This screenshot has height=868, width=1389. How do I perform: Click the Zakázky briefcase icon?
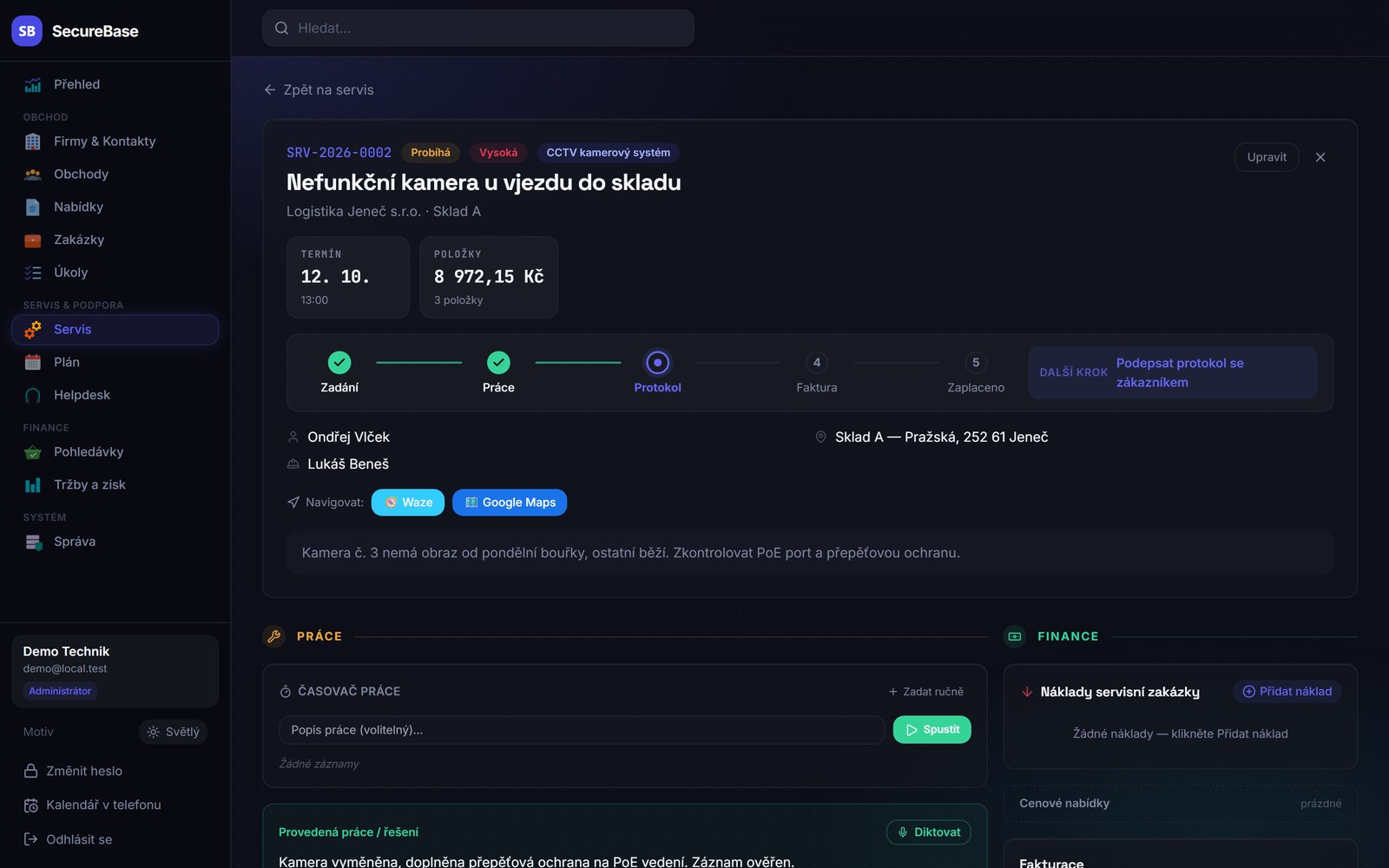(33, 240)
